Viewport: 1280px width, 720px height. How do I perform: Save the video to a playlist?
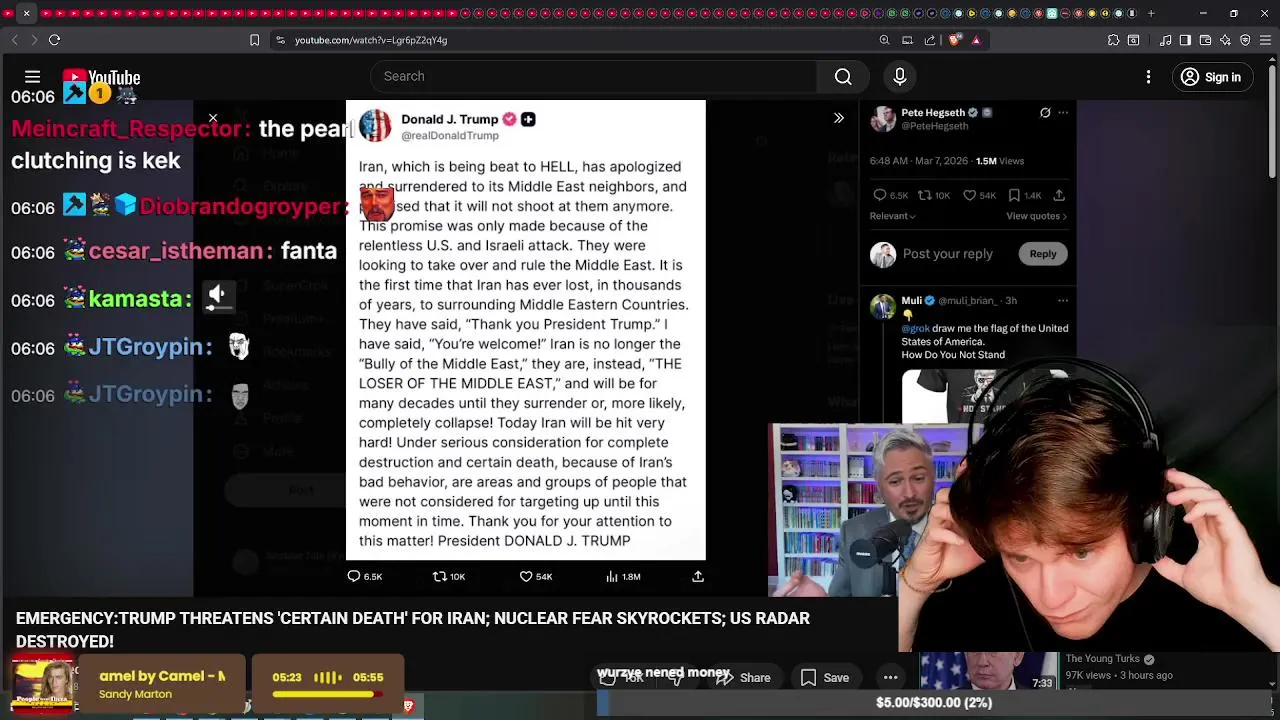tap(825, 678)
